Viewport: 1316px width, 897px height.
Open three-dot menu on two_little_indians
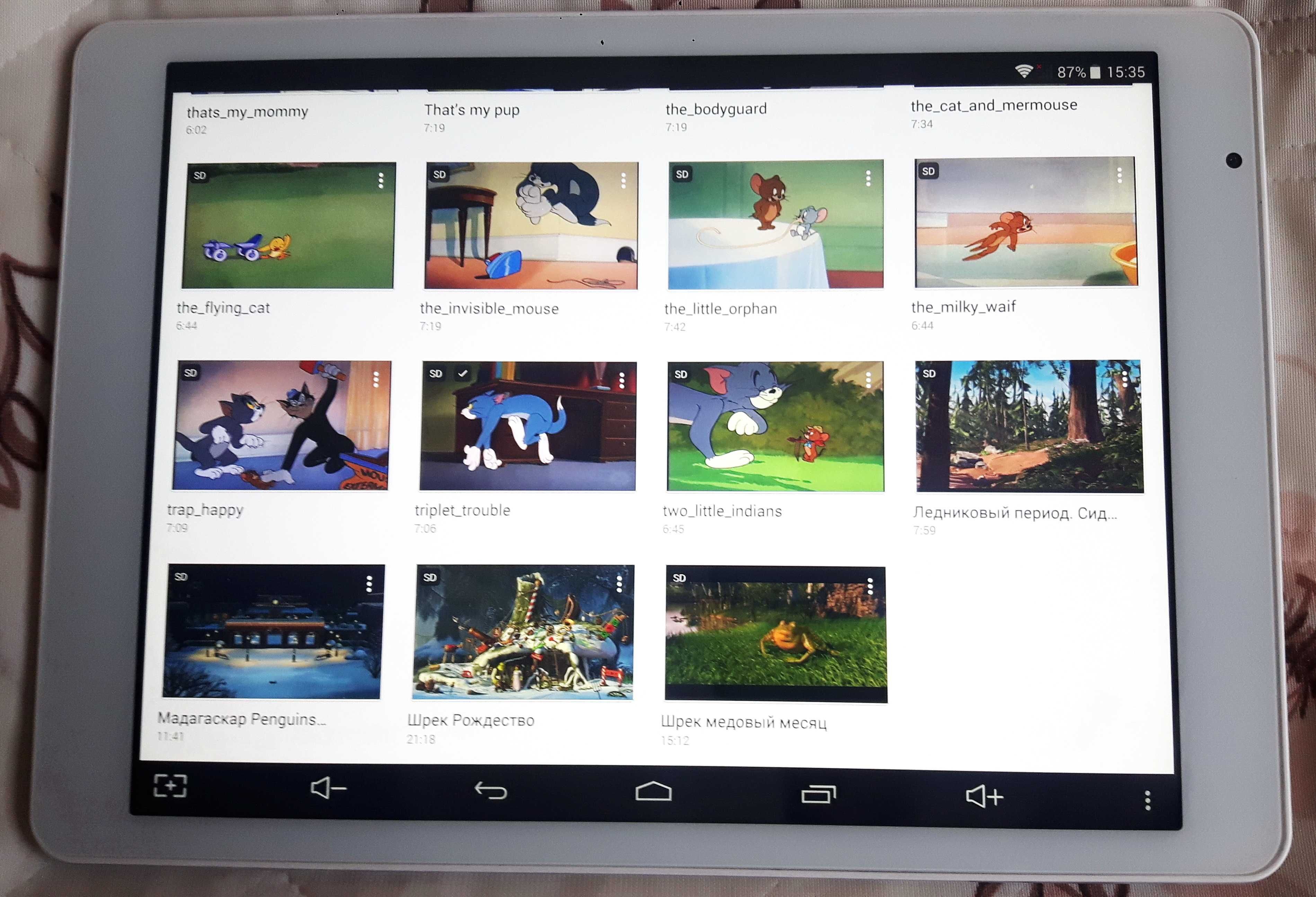[868, 380]
